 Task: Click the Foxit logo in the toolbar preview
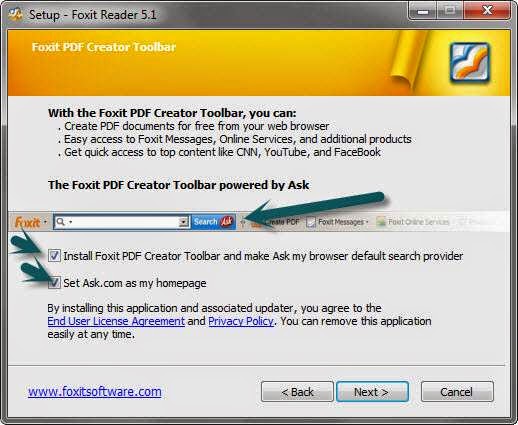pyautogui.click(x=28, y=222)
